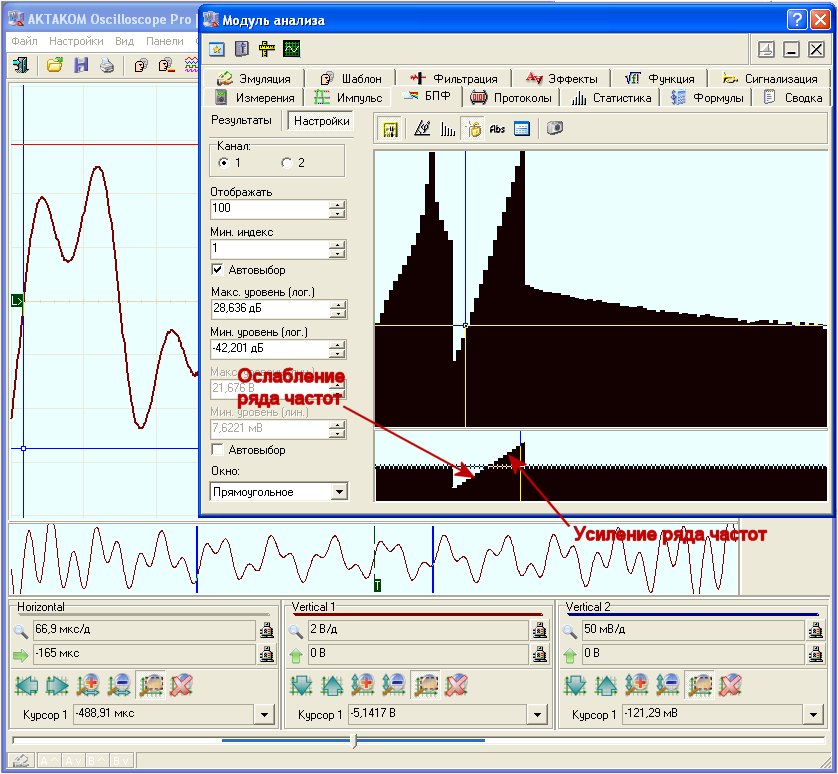Open the Файл menu
This screenshot has width=838, height=774.
click(25, 41)
